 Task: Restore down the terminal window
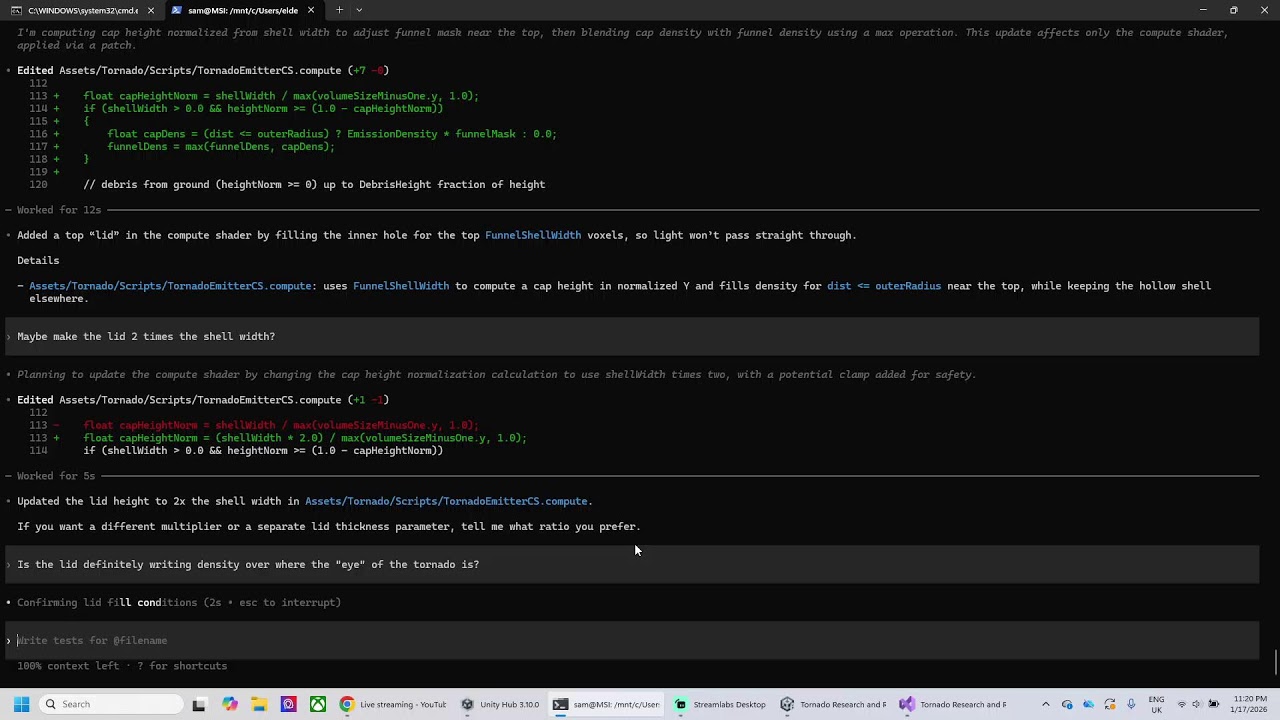(1233, 10)
